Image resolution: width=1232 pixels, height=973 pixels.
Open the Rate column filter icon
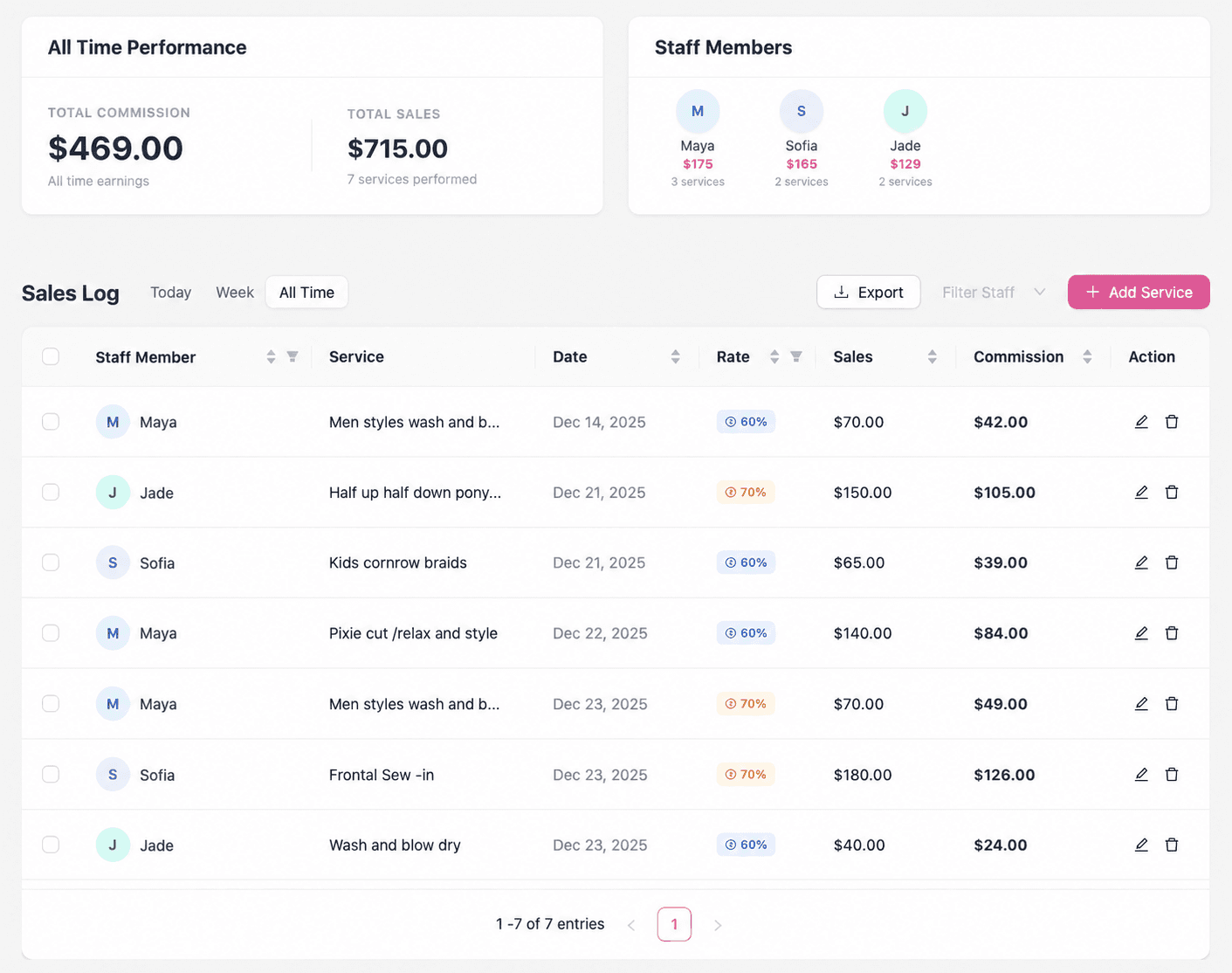796,356
